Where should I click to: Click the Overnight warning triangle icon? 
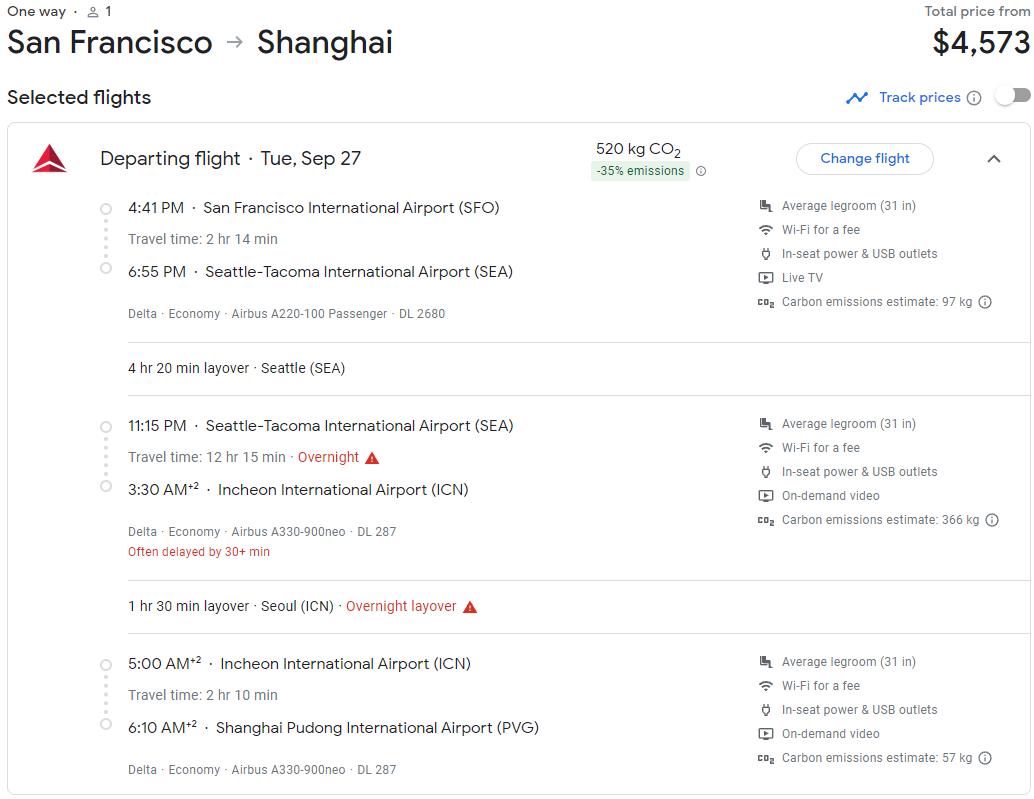click(372, 458)
